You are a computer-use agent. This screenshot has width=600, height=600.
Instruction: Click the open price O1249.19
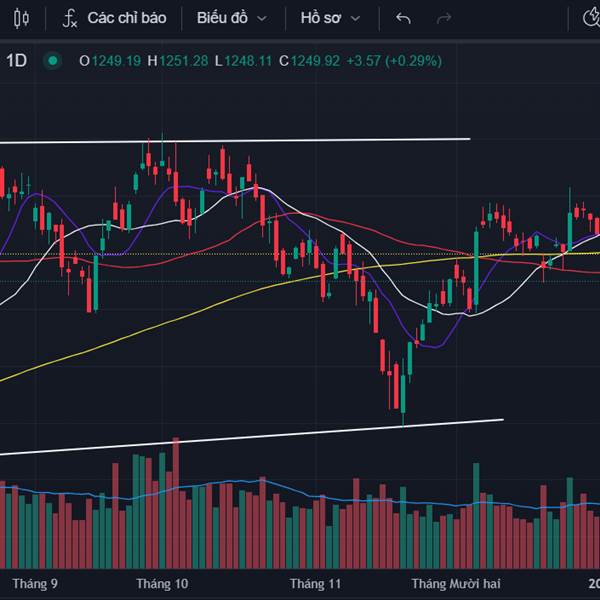pos(110,61)
